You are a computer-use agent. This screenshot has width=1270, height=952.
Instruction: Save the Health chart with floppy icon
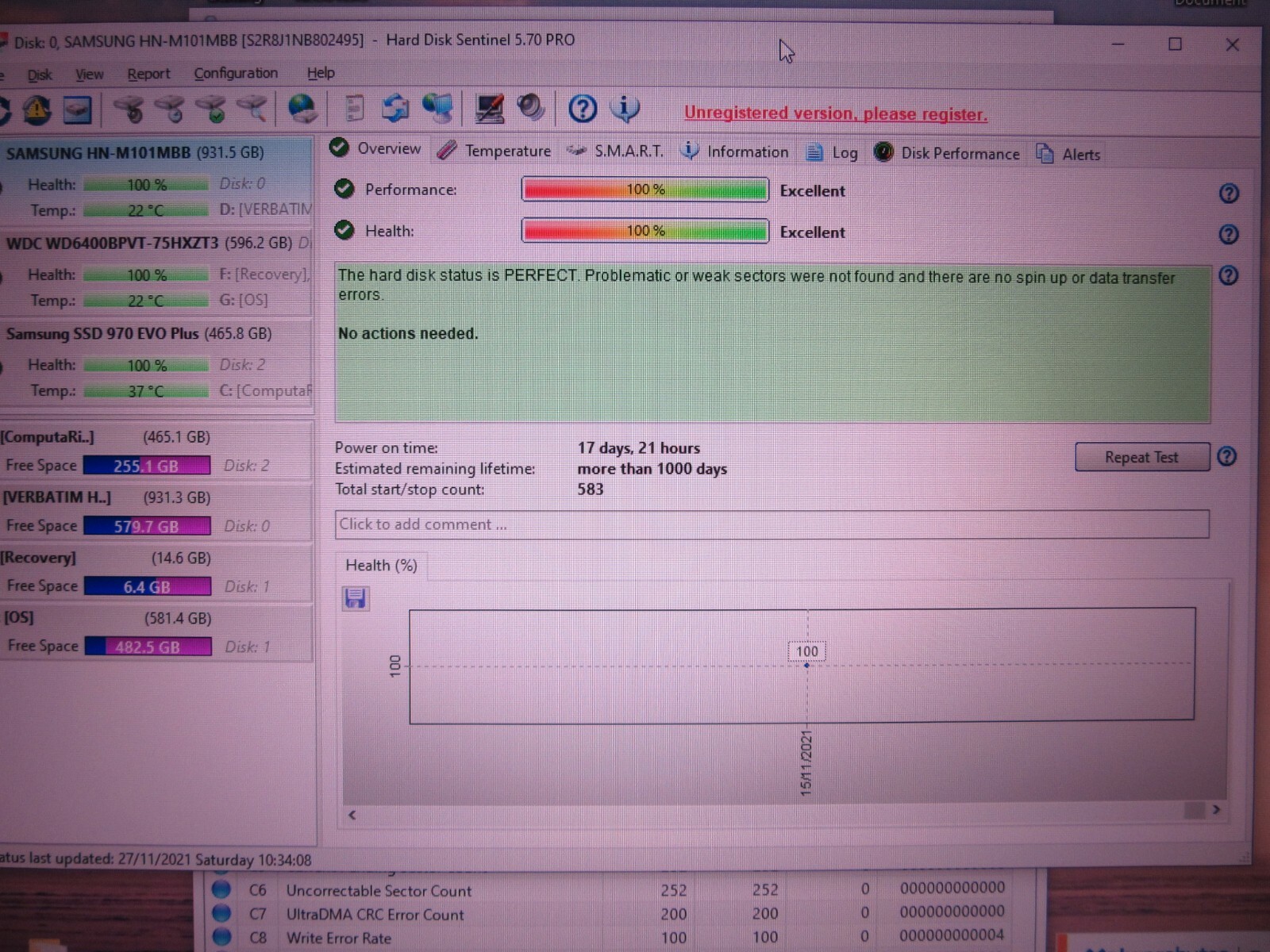click(x=355, y=598)
